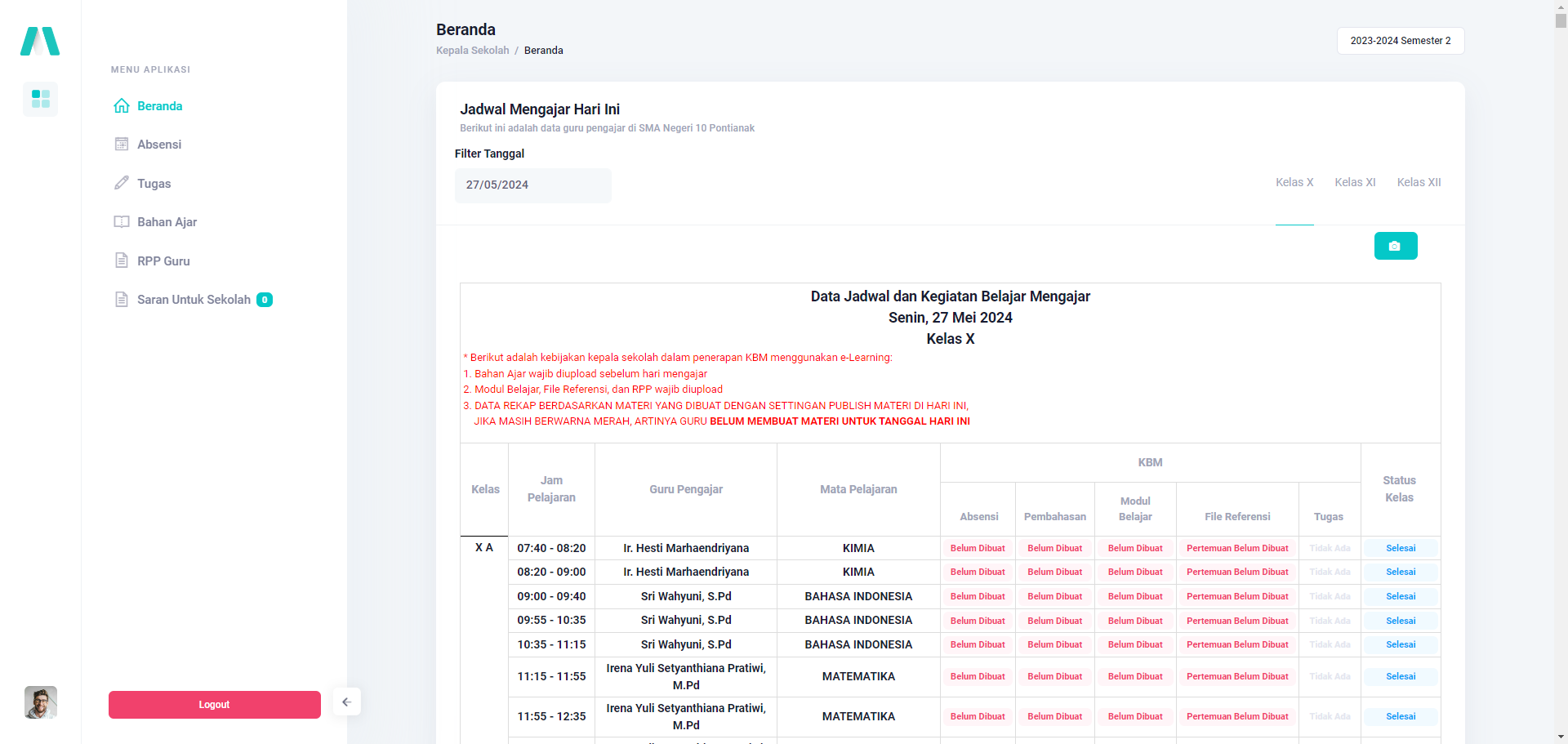Click the teal app logo
The width and height of the screenshot is (1568, 744).
40,41
